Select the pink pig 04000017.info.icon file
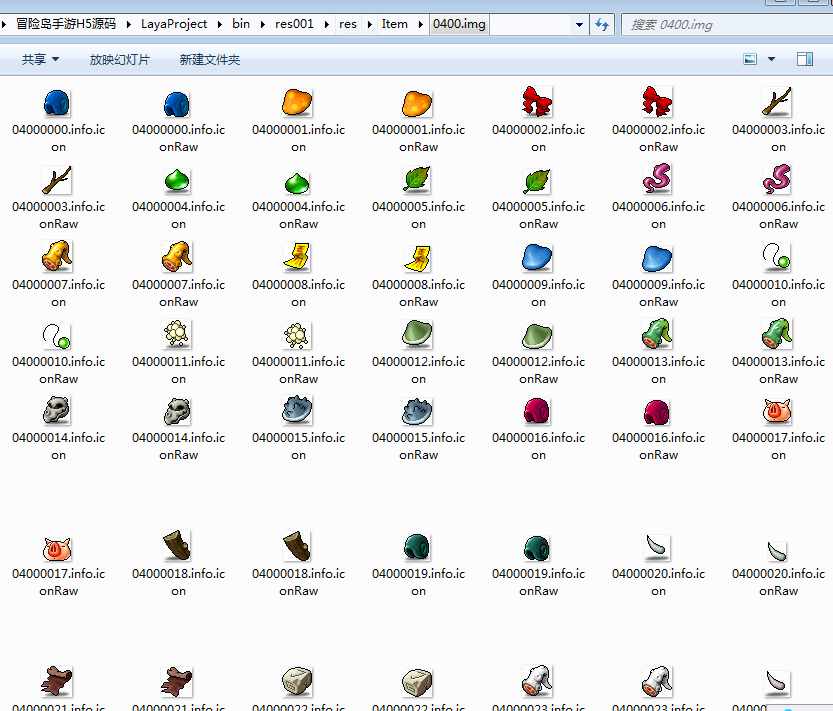Image resolution: width=833 pixels, height=711 pixels. pos(778,412)
